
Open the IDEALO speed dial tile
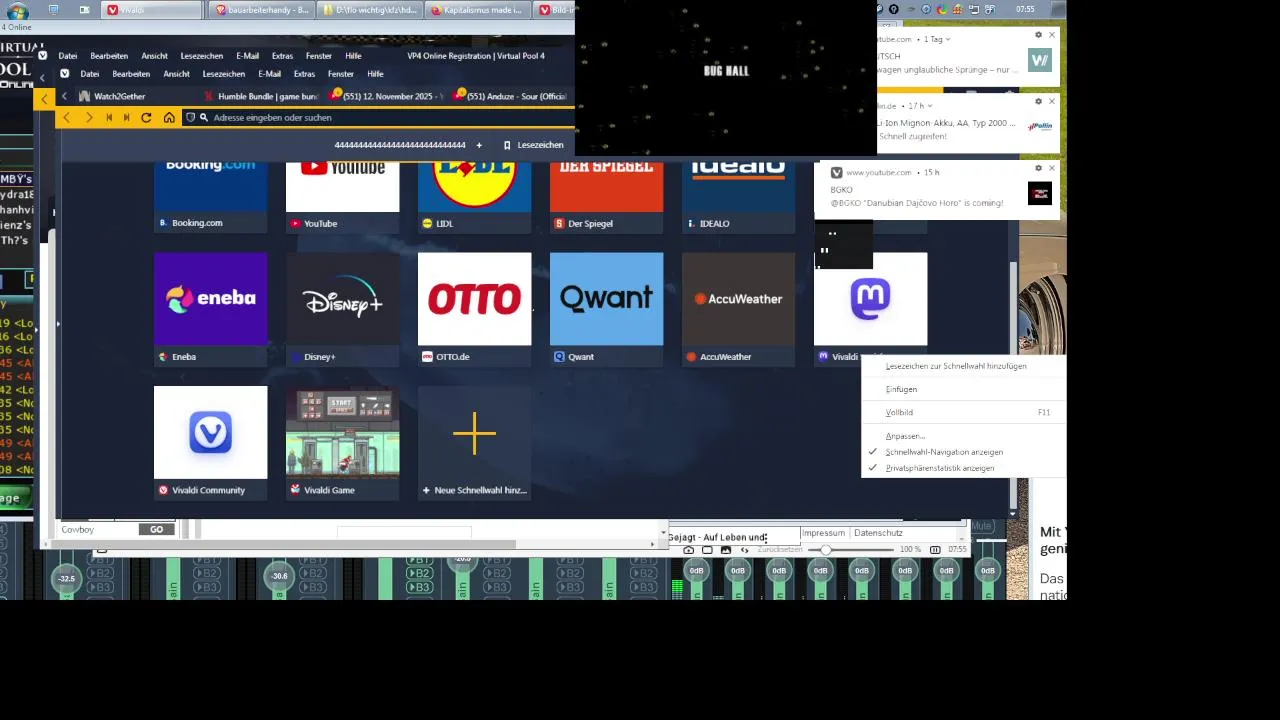[738, 196]
